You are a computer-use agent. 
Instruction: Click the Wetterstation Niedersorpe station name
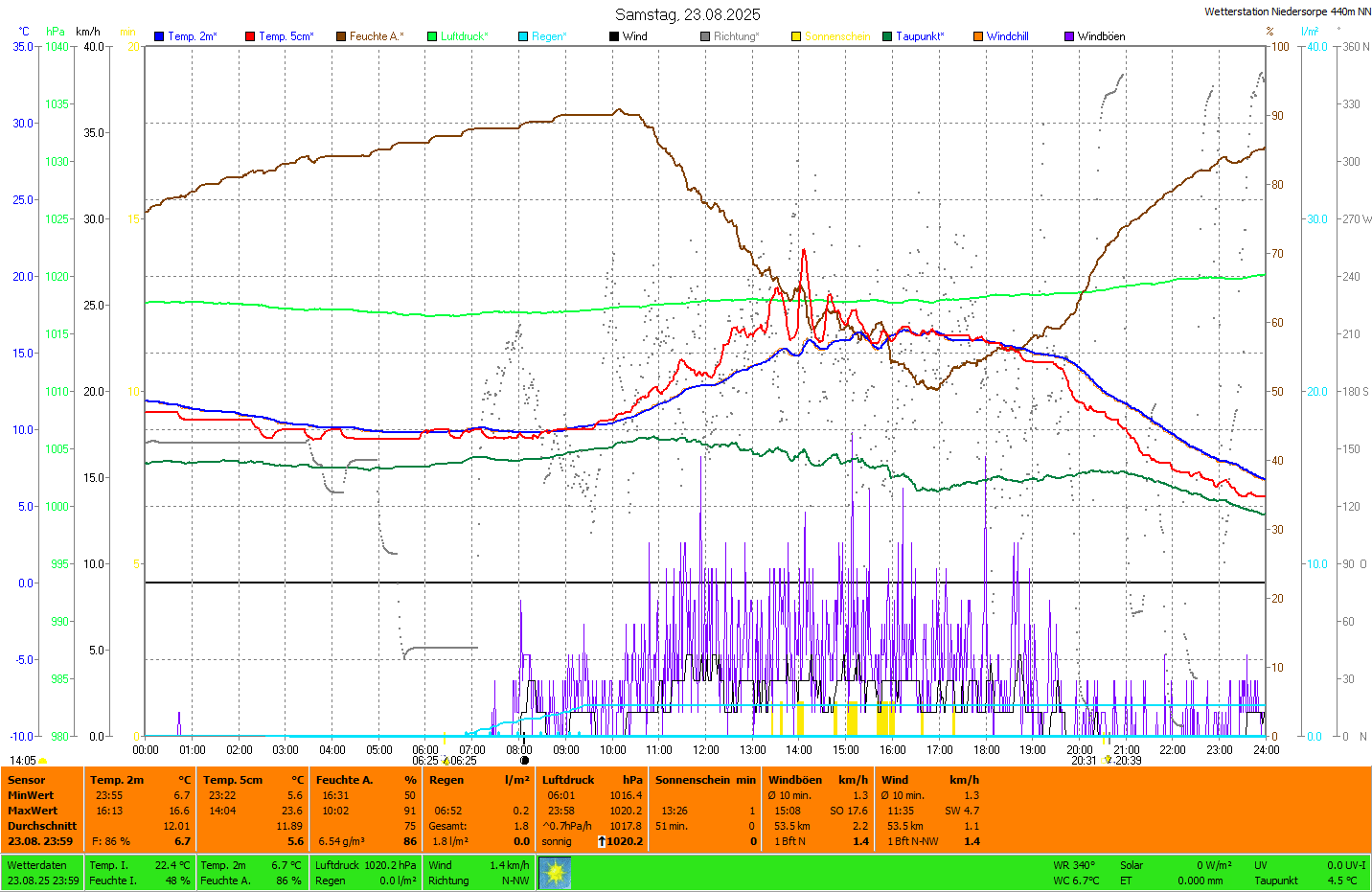[1287, 11]
